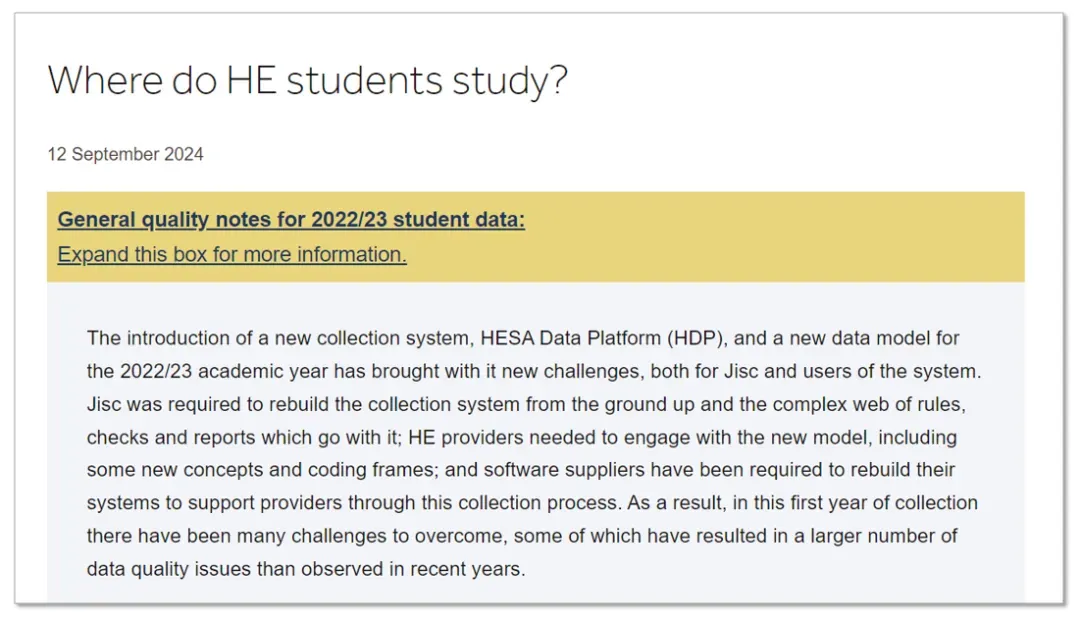
Task: Open the General quality notes for 2022/23 link
Action: coord(291,220)
